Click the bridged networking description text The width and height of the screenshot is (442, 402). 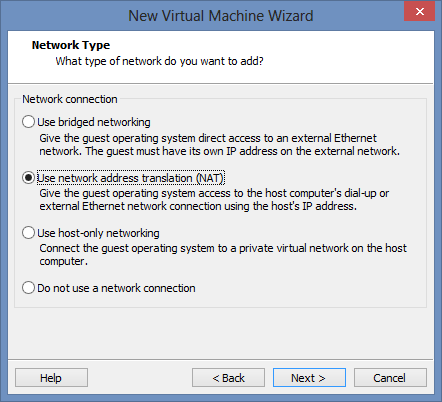219,145
